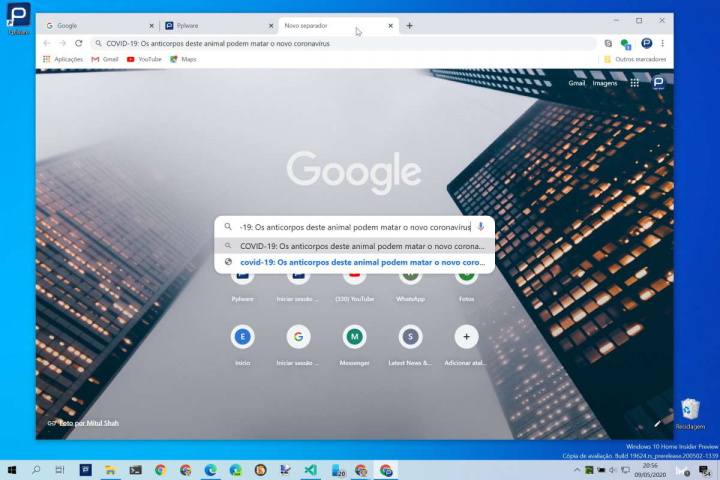
Task: Open the Gmail link at top right
Action: click(x=577, y=83)
